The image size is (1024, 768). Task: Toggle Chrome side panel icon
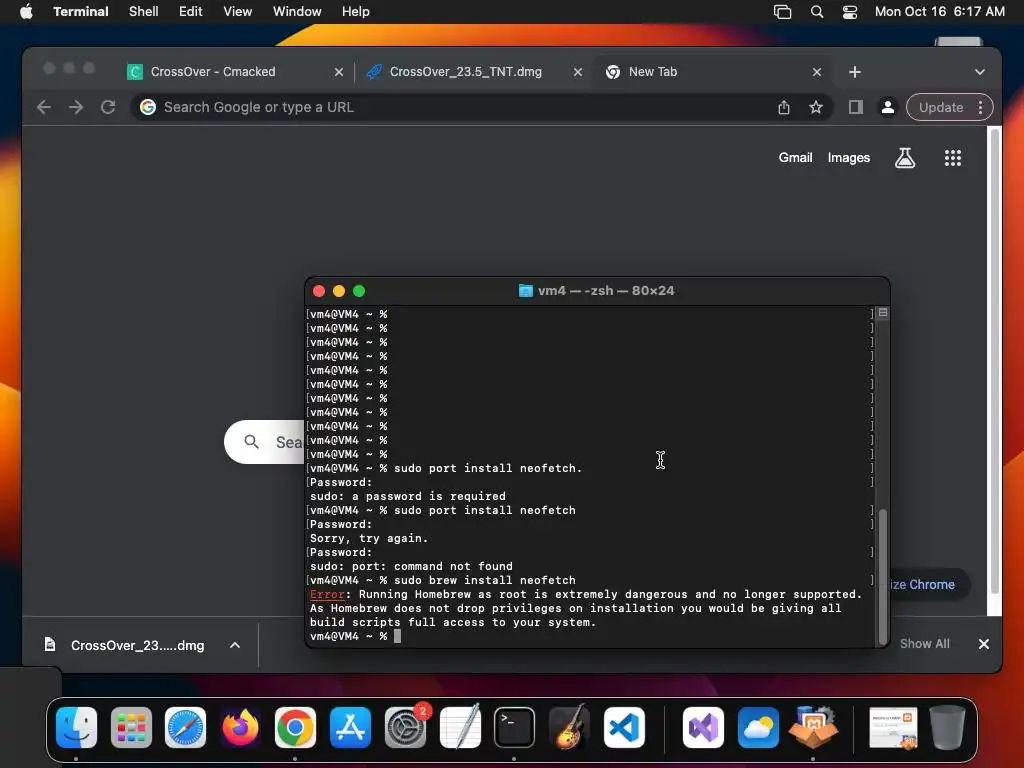point(856,107)
